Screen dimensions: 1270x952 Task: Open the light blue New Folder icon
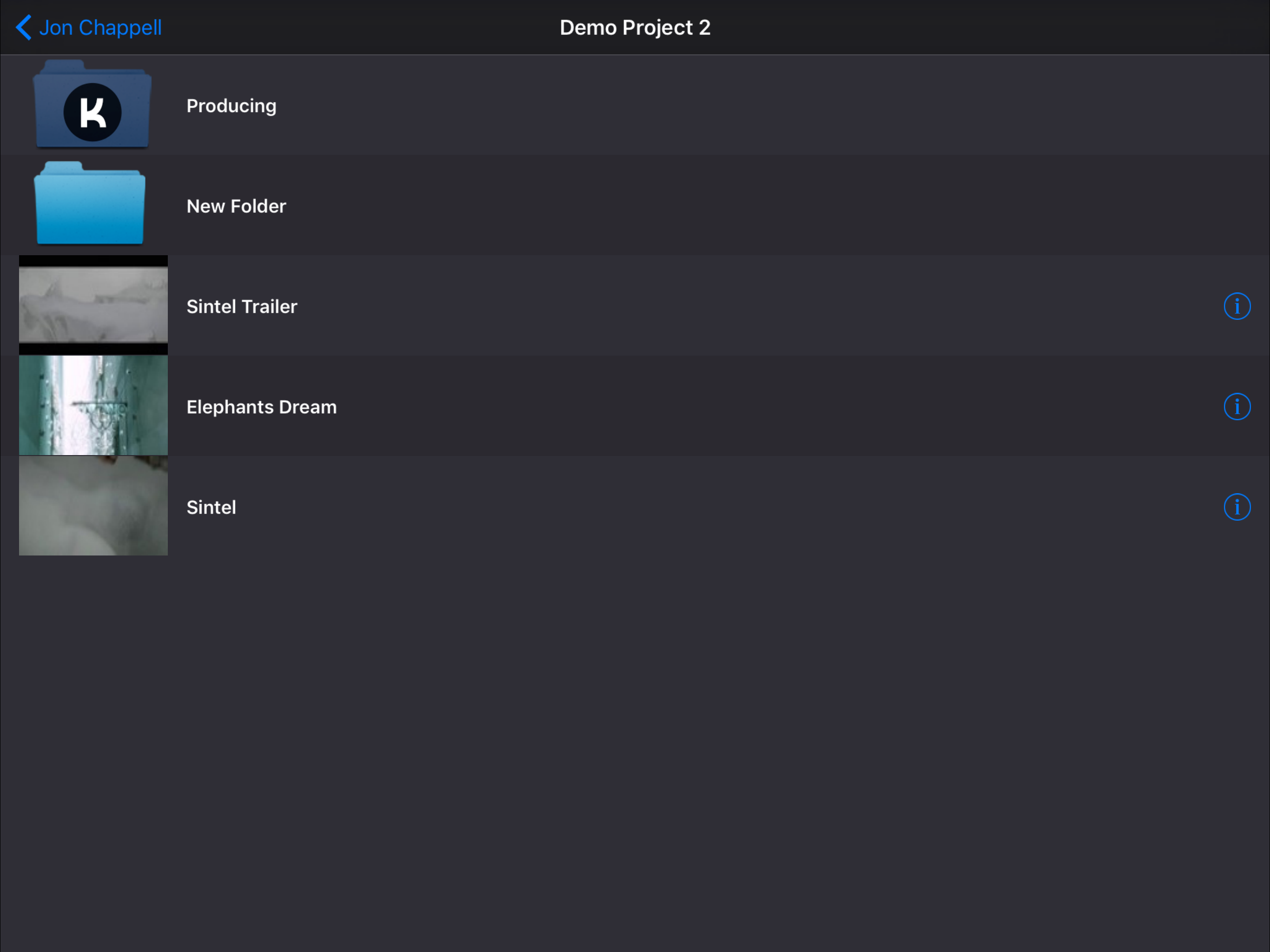click(90, 203)
